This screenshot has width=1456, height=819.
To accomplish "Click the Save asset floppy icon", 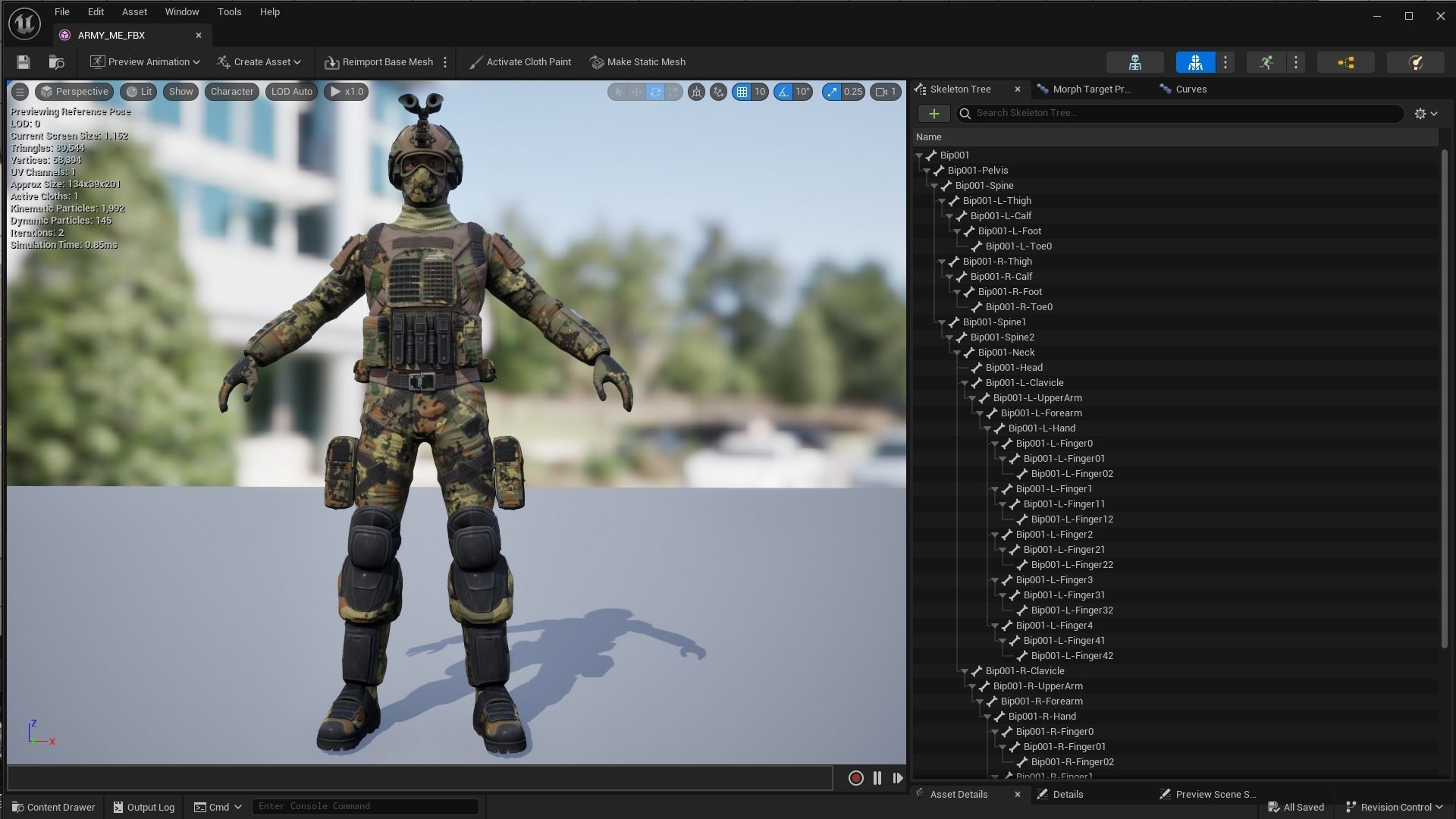I will [x=24, y=62].
